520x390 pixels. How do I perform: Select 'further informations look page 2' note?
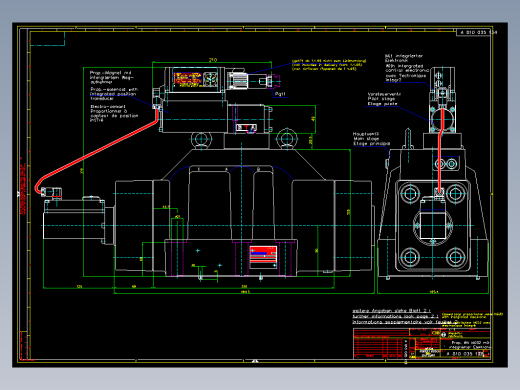pyautogui.click(x=395, y=316)
